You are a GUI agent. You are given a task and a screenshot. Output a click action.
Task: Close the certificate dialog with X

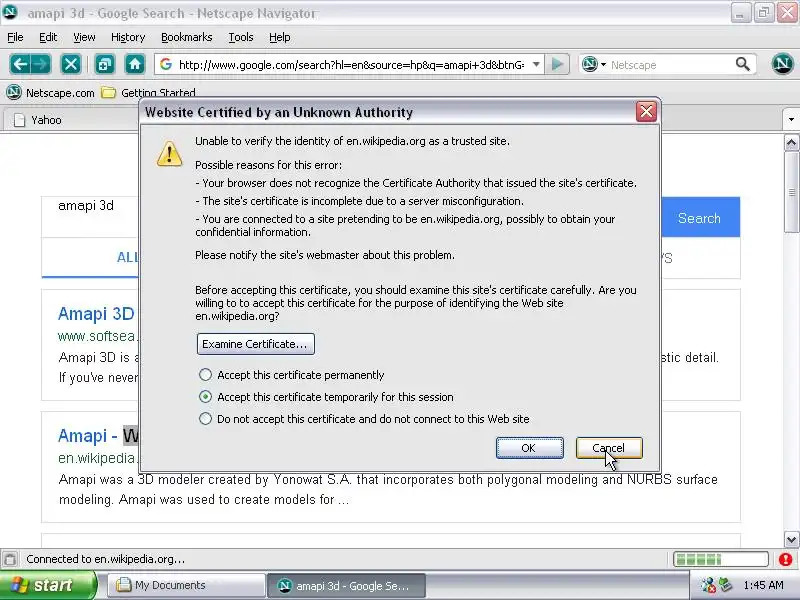click(646, 111)
